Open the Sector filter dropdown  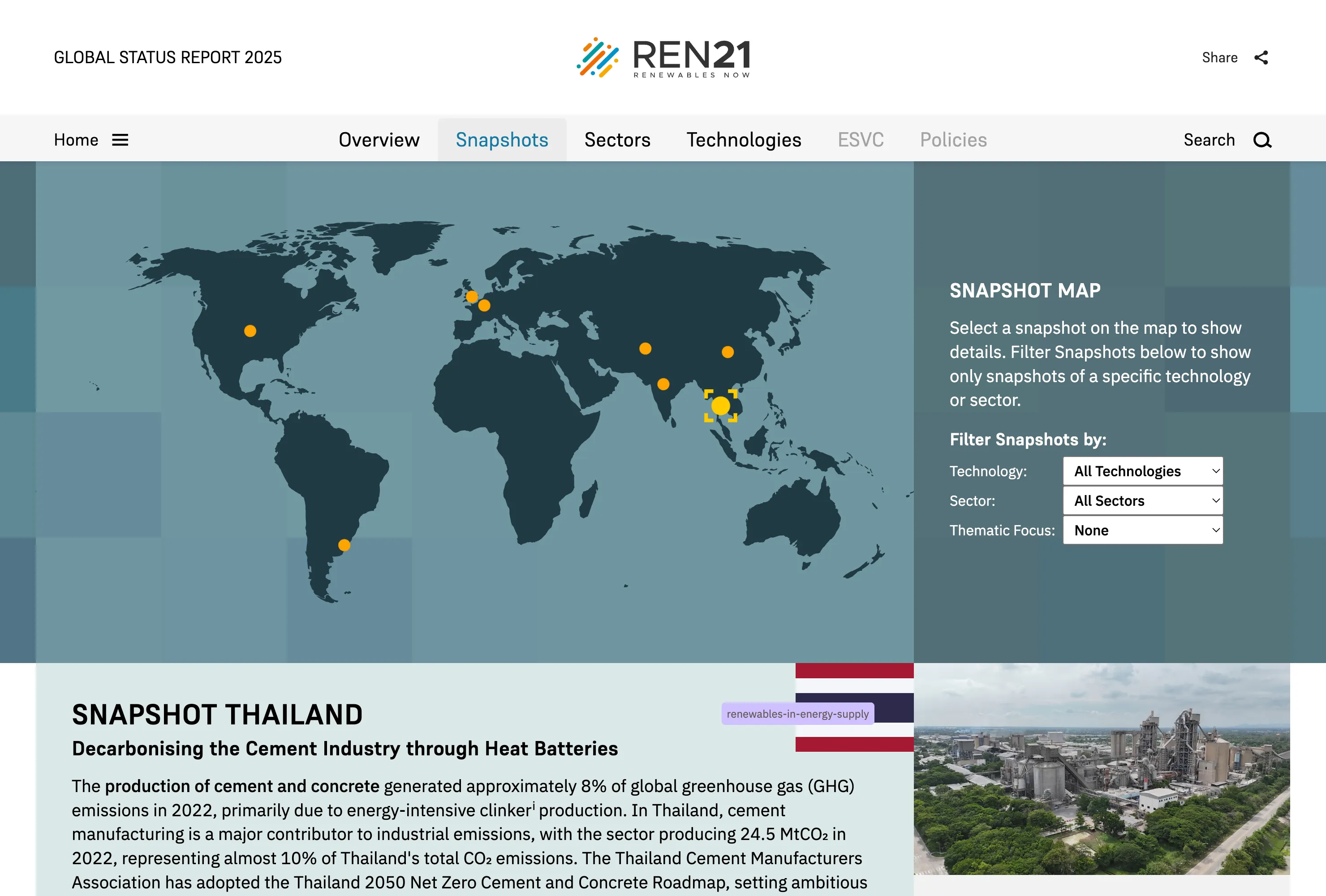[1143, 501]
